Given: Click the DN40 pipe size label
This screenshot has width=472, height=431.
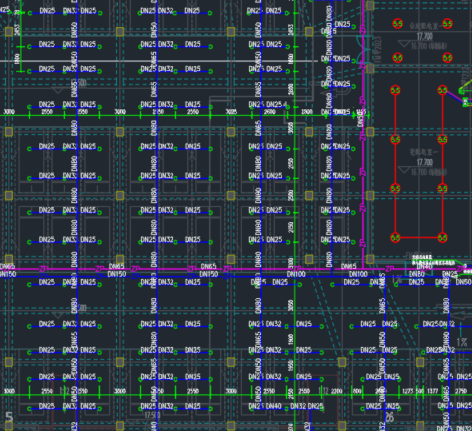Looking at the screenshot, I should click(x=274, y=406).
